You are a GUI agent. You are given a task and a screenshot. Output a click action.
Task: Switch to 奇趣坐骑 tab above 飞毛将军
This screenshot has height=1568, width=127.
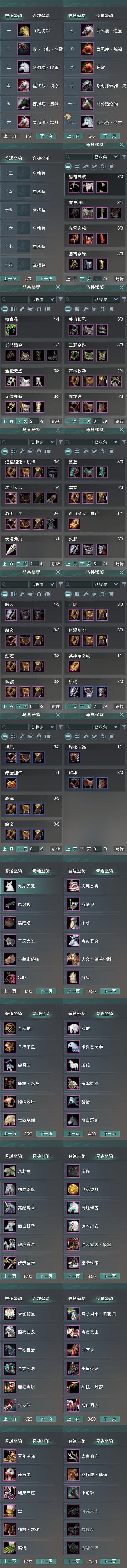pyautogui.click(x=41, y=15)
